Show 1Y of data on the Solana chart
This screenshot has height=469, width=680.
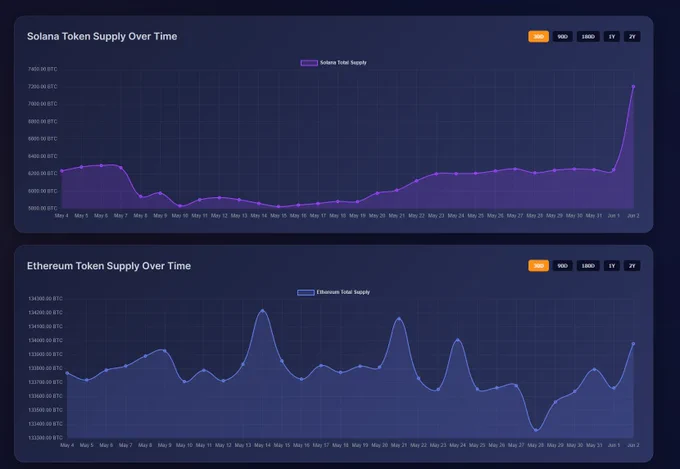[x=611, y=36]
